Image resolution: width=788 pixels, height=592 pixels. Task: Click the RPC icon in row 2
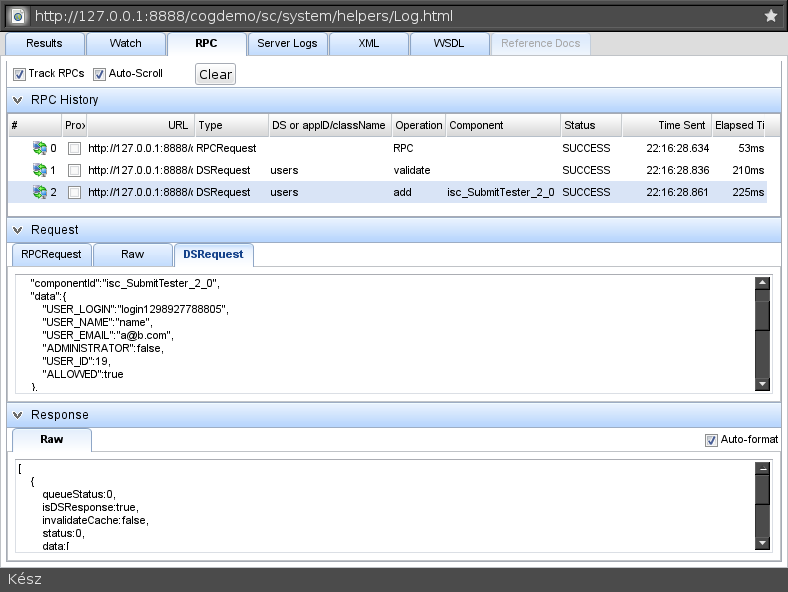[x=39, y=192]
